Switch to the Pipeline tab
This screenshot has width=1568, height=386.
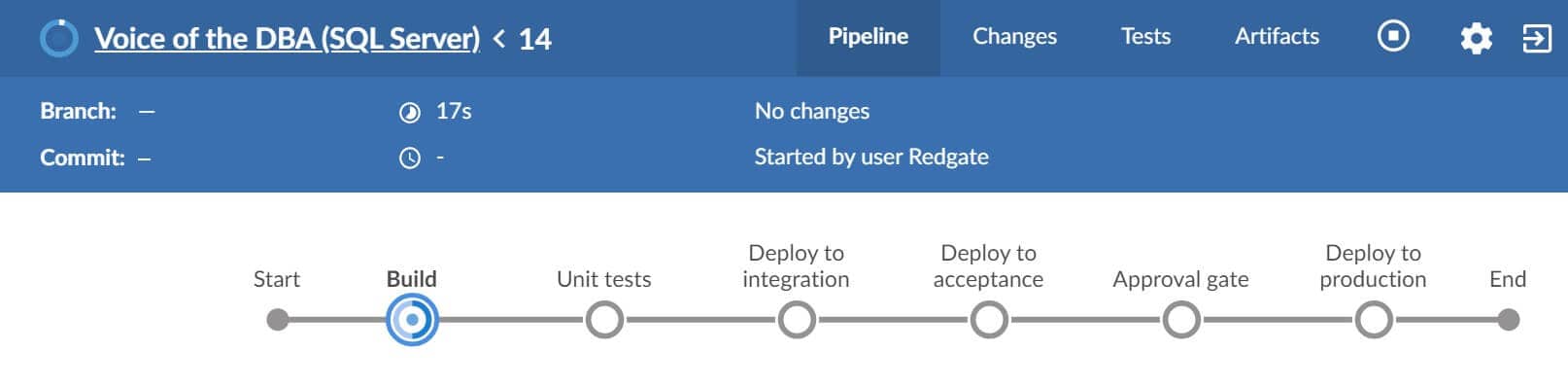tap(869, 37)
